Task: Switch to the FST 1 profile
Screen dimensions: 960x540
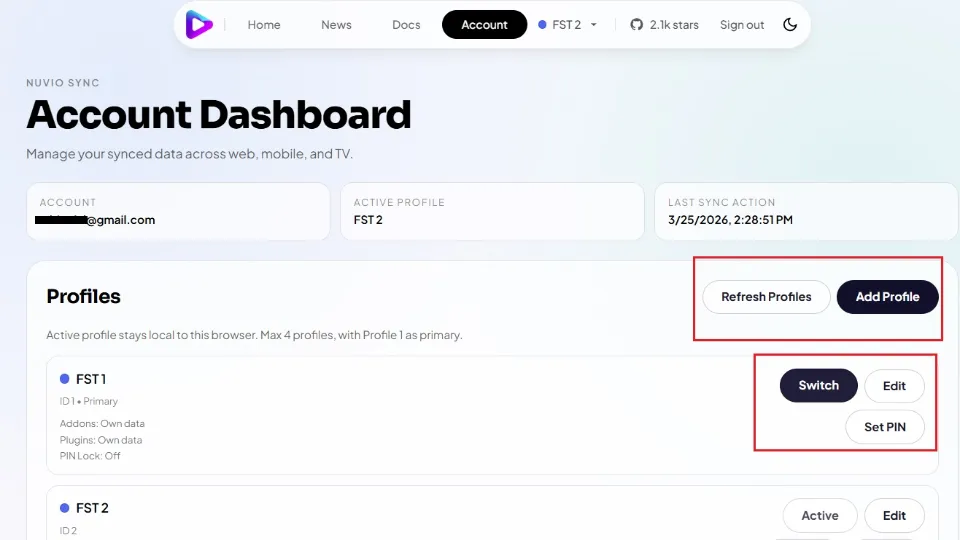Action: [818, 386]
